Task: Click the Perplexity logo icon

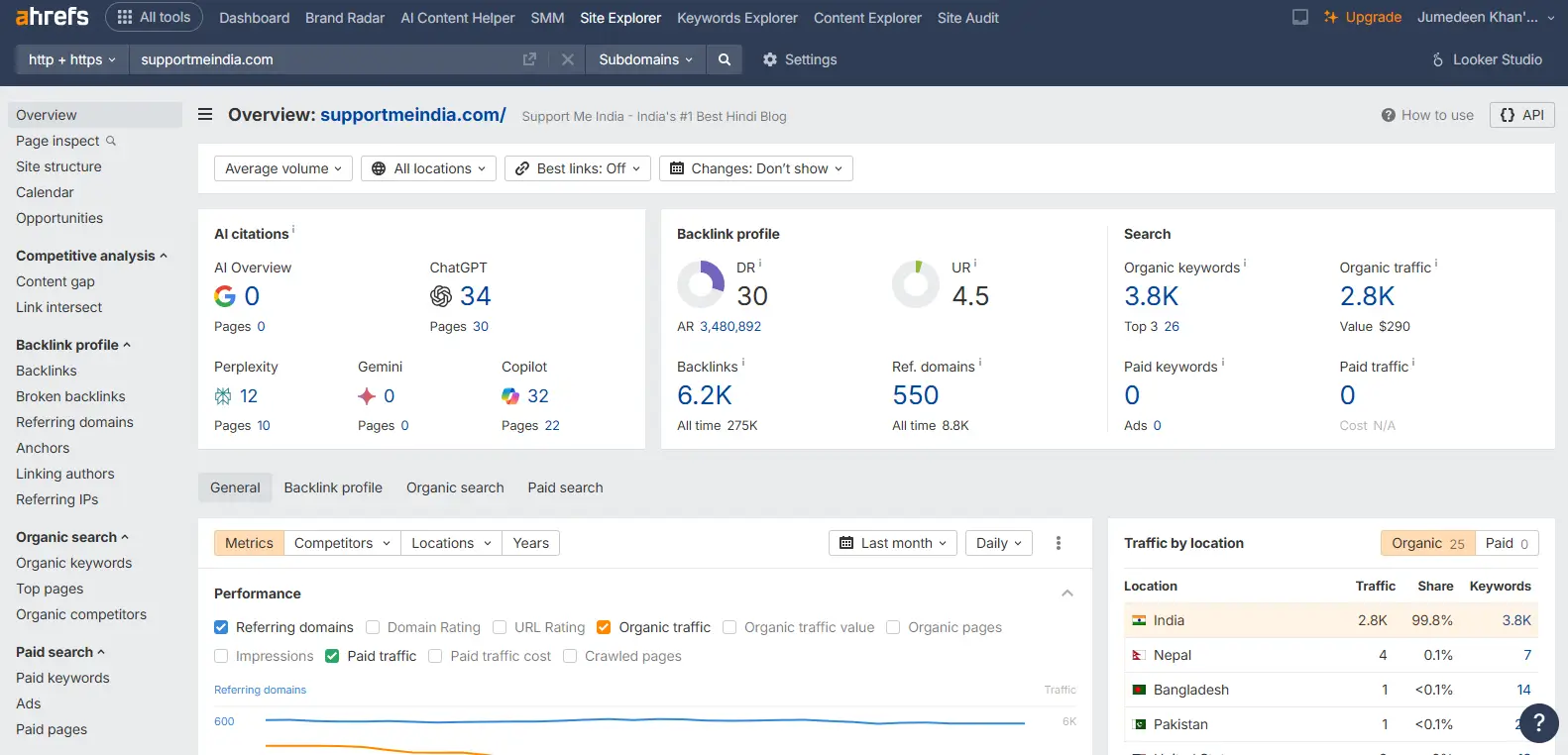Action: (x=223, y=396)
